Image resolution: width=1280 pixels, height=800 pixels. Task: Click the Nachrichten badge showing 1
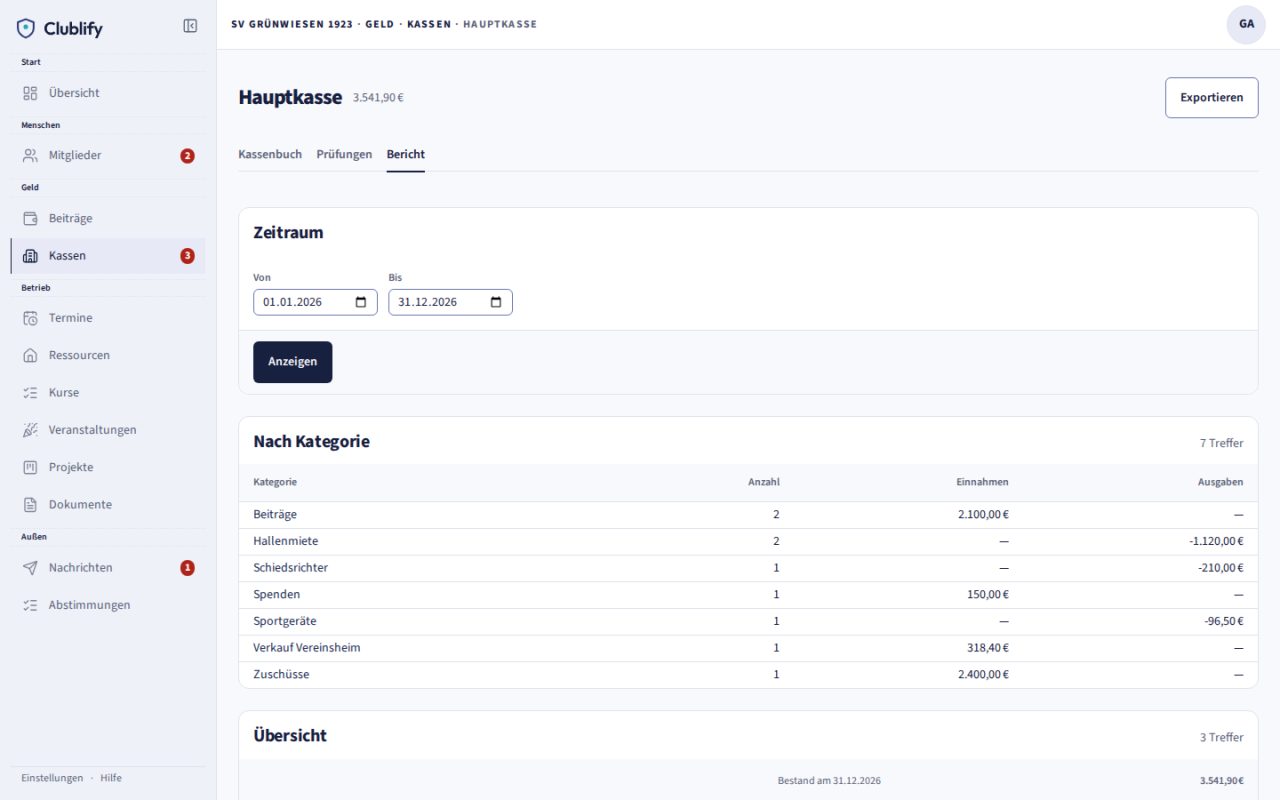tap(187, 568)
